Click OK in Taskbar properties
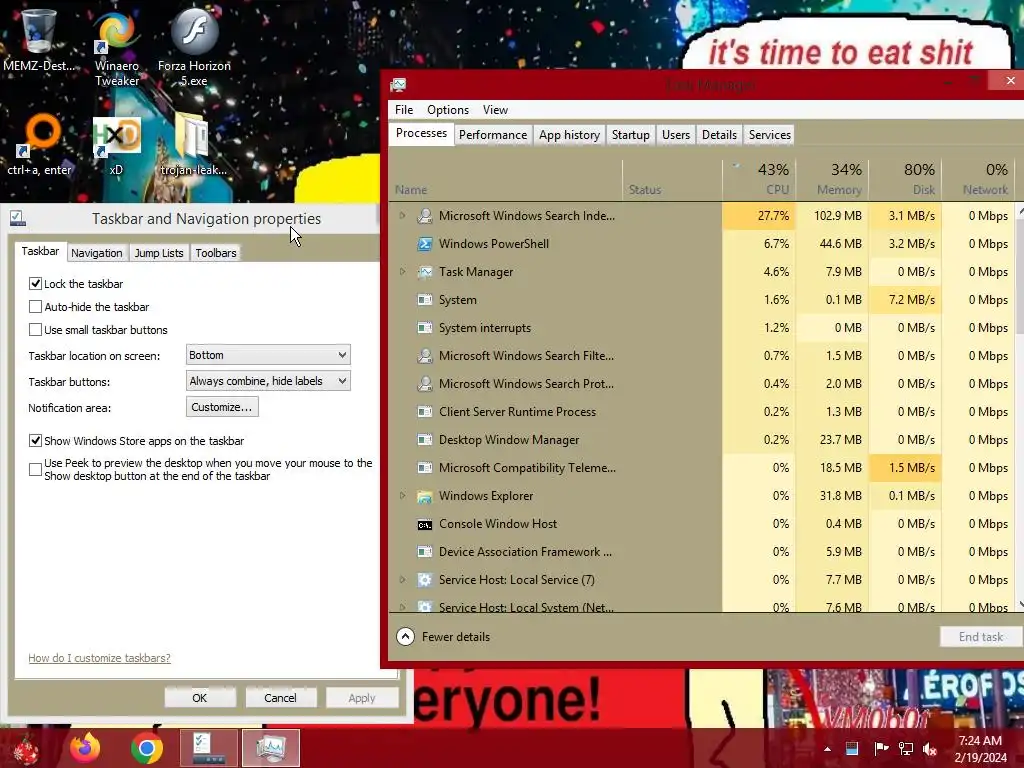The width and height of the screenshot is (1024, 768). tap(200, 697)
